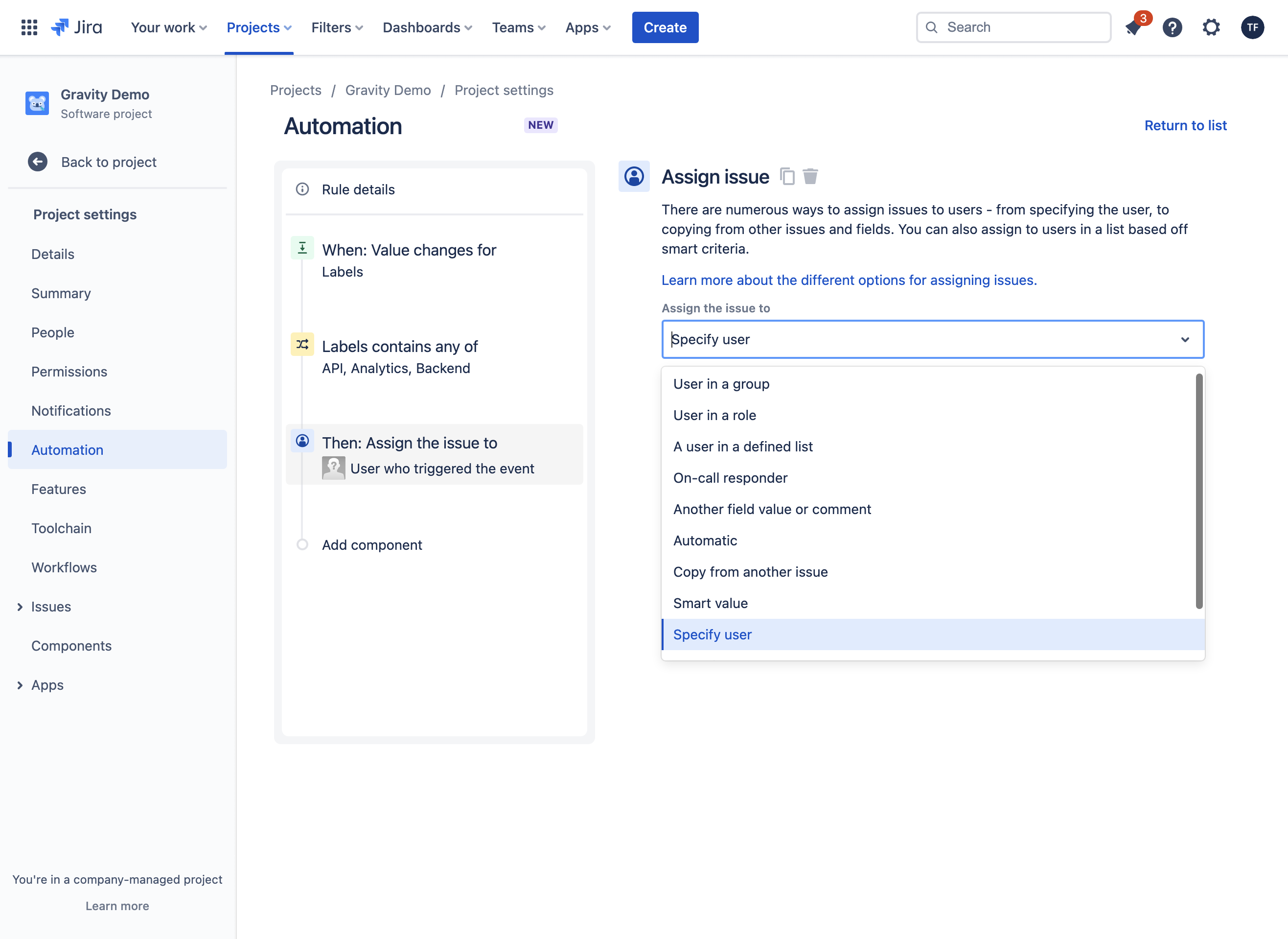Screen dimensions: 1288x939
Task: Select Then: Assign the issue to step
Action: (x=434, y=455)
